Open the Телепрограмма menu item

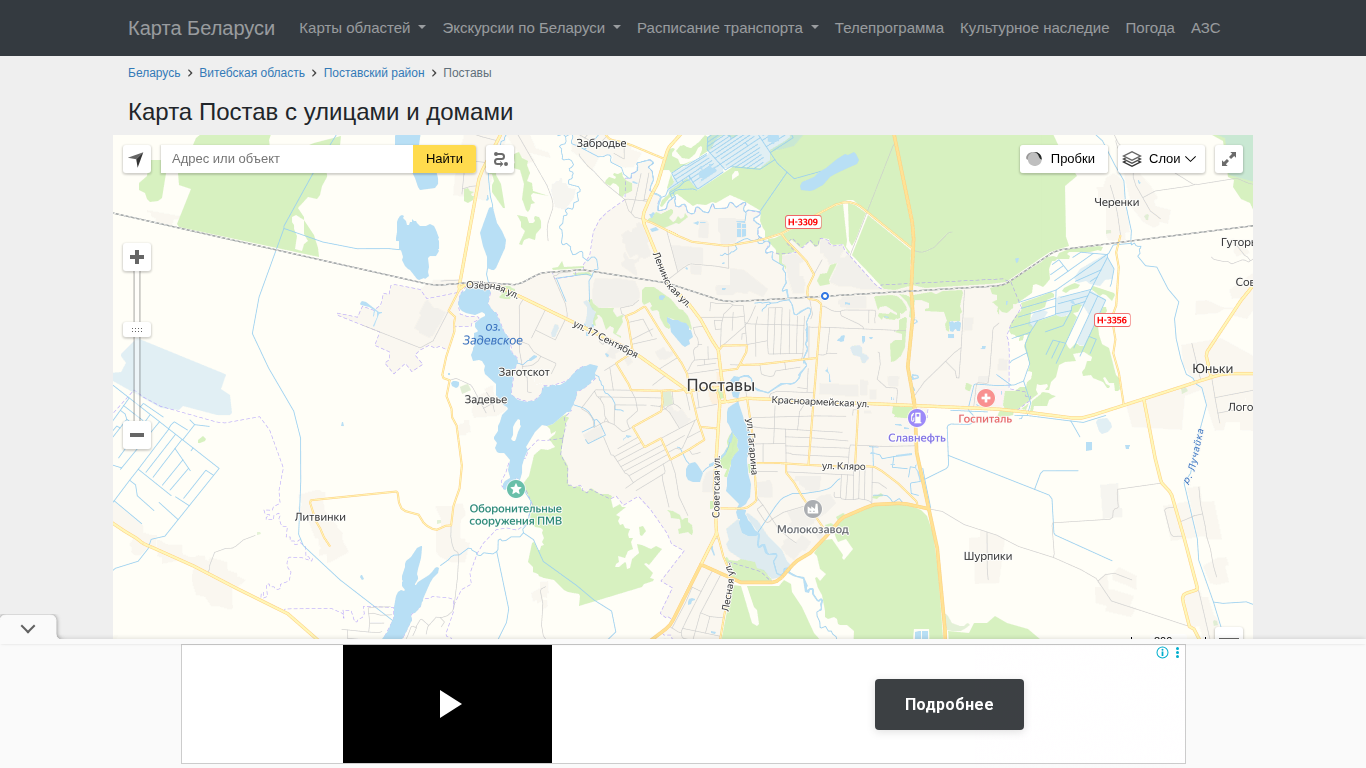tap(889, 28)
